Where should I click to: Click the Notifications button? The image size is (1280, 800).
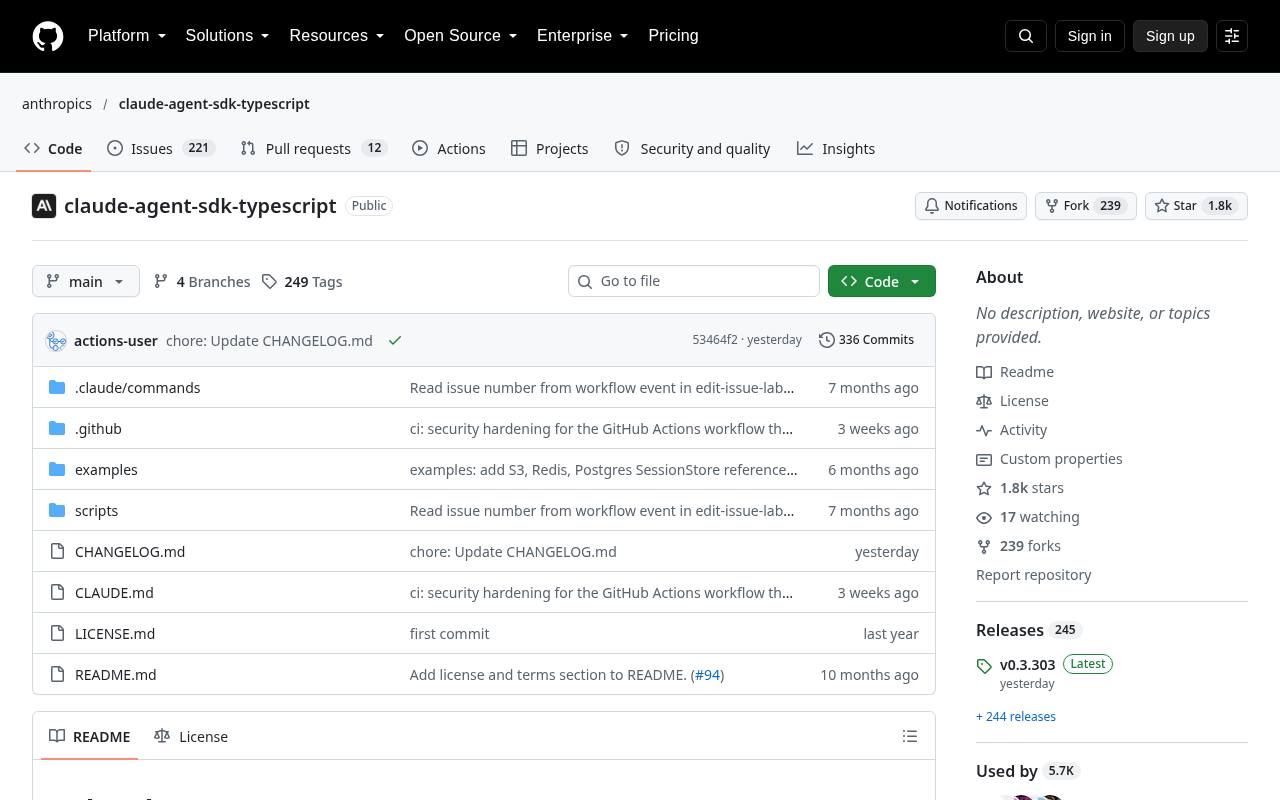(x=971, y=206)
